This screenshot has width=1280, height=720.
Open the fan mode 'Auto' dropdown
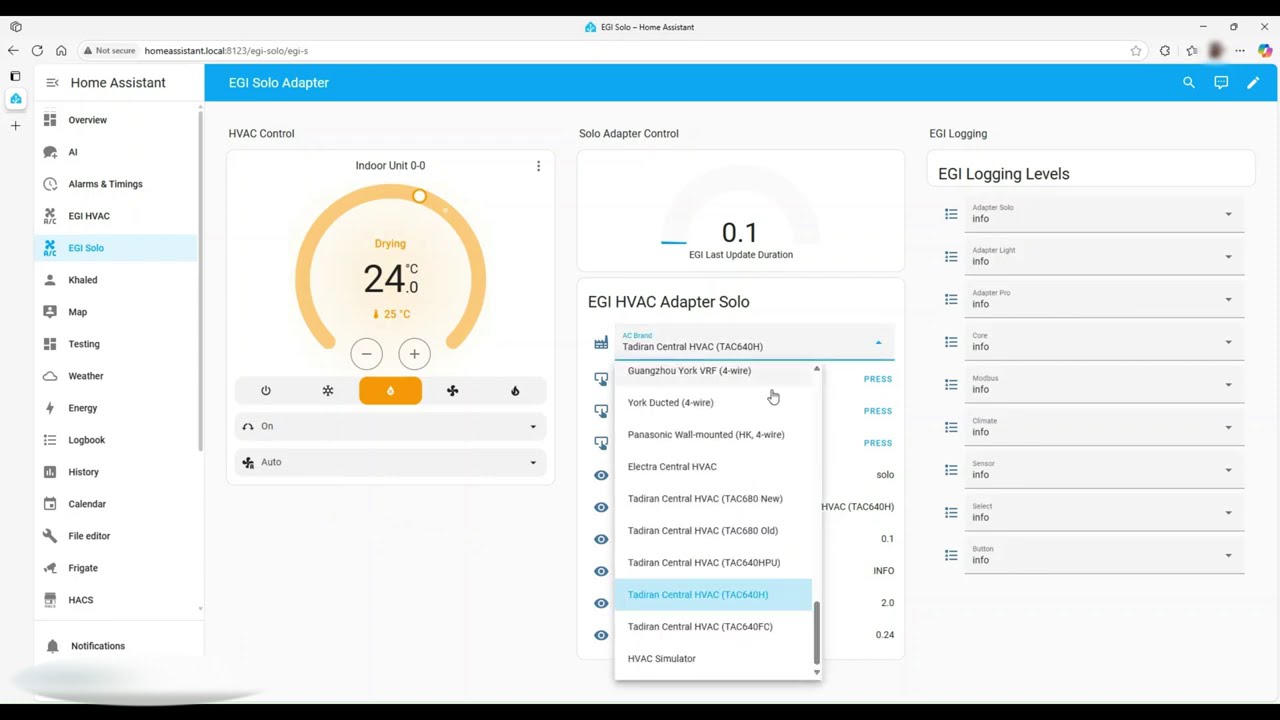[x=390, y=462]
